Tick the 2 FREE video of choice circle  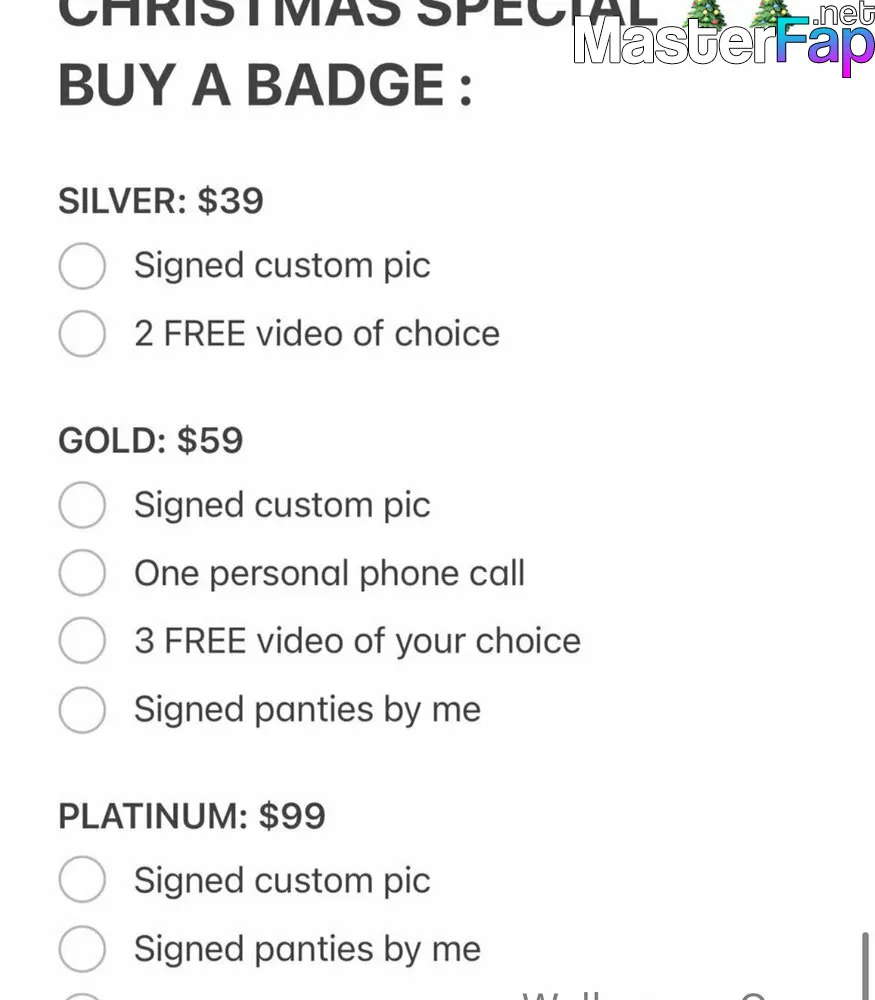82,334
